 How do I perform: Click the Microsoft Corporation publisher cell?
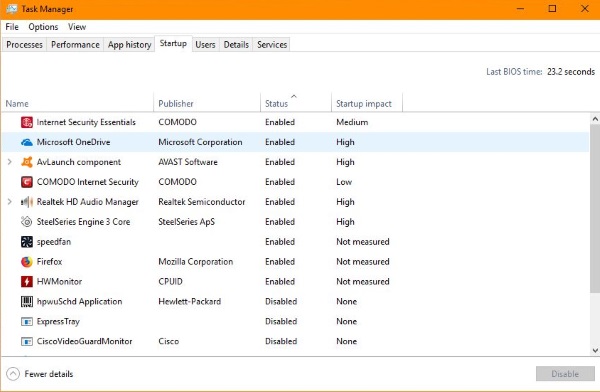point(200,142)
